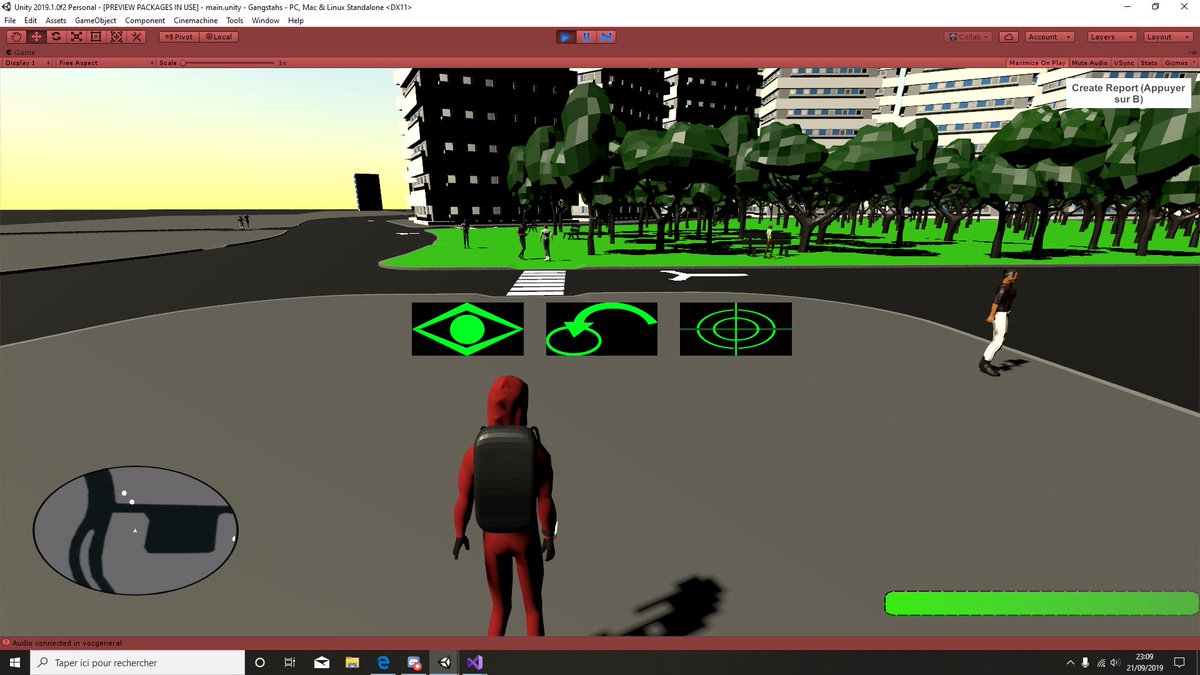The height and width of the screenshot is (675, 1200).
Task: Open the GameObject menu
Action: pos(96,20)
